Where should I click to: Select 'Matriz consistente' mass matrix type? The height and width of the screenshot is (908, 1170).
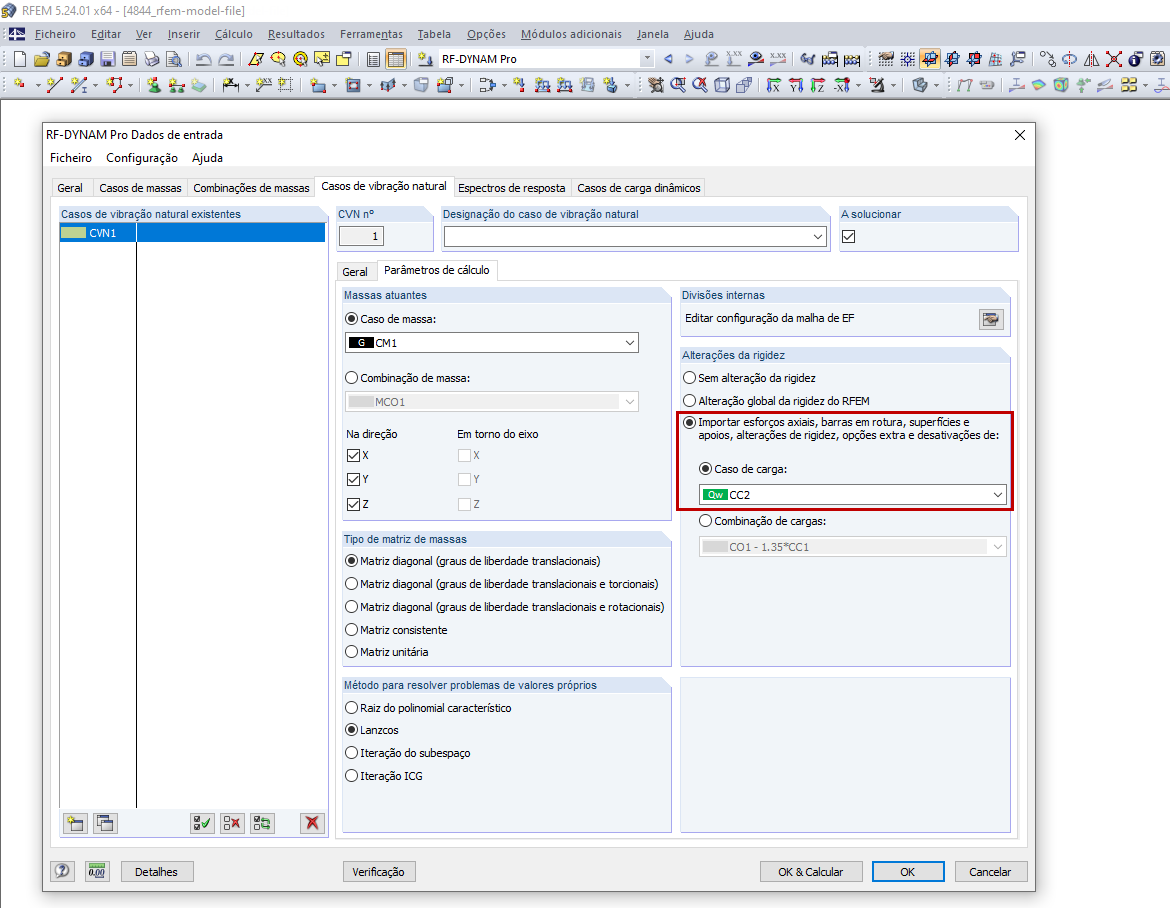(351, 630)
